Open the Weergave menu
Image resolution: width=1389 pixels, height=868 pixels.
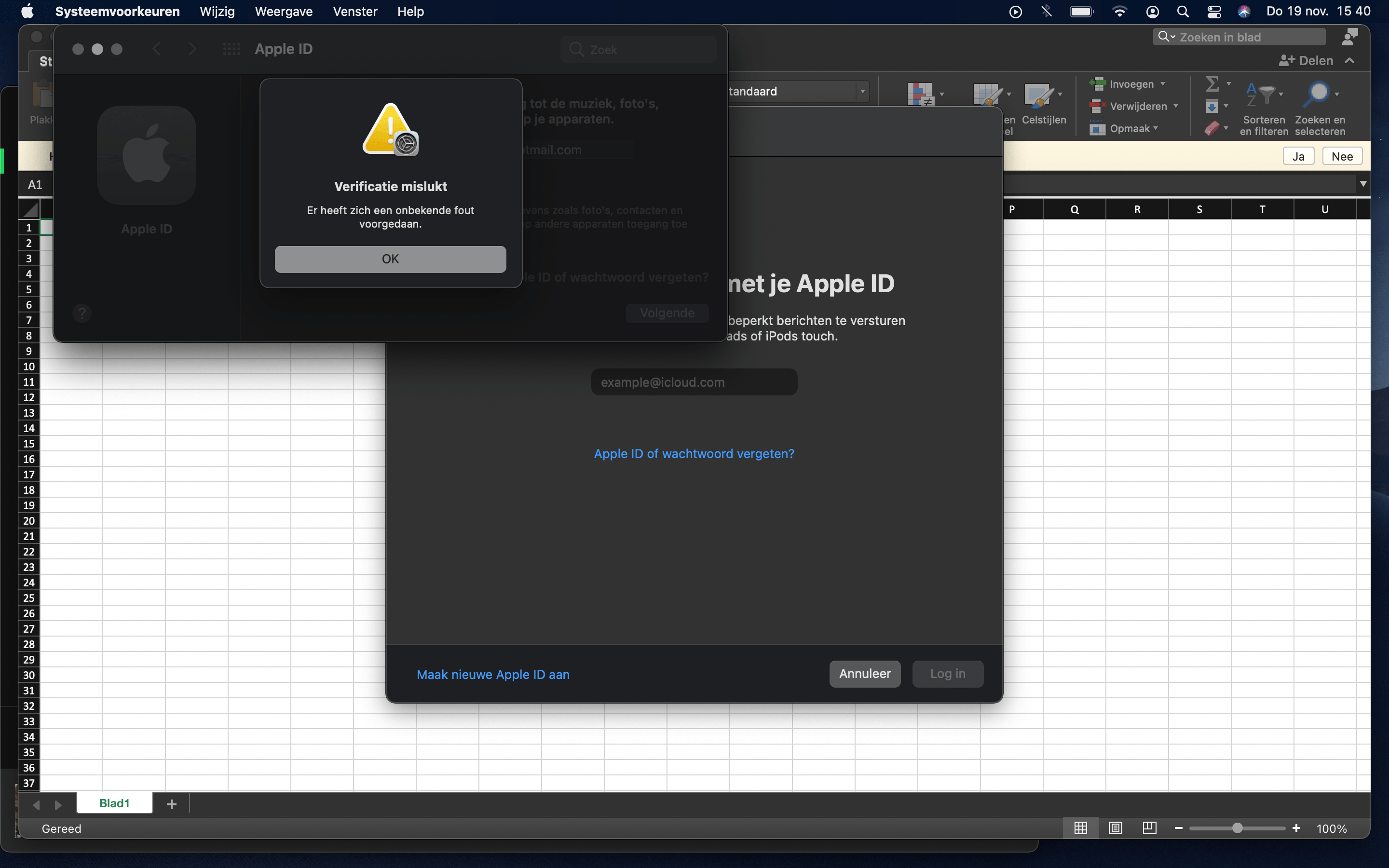pyautogui.click(x=284, y=12)
